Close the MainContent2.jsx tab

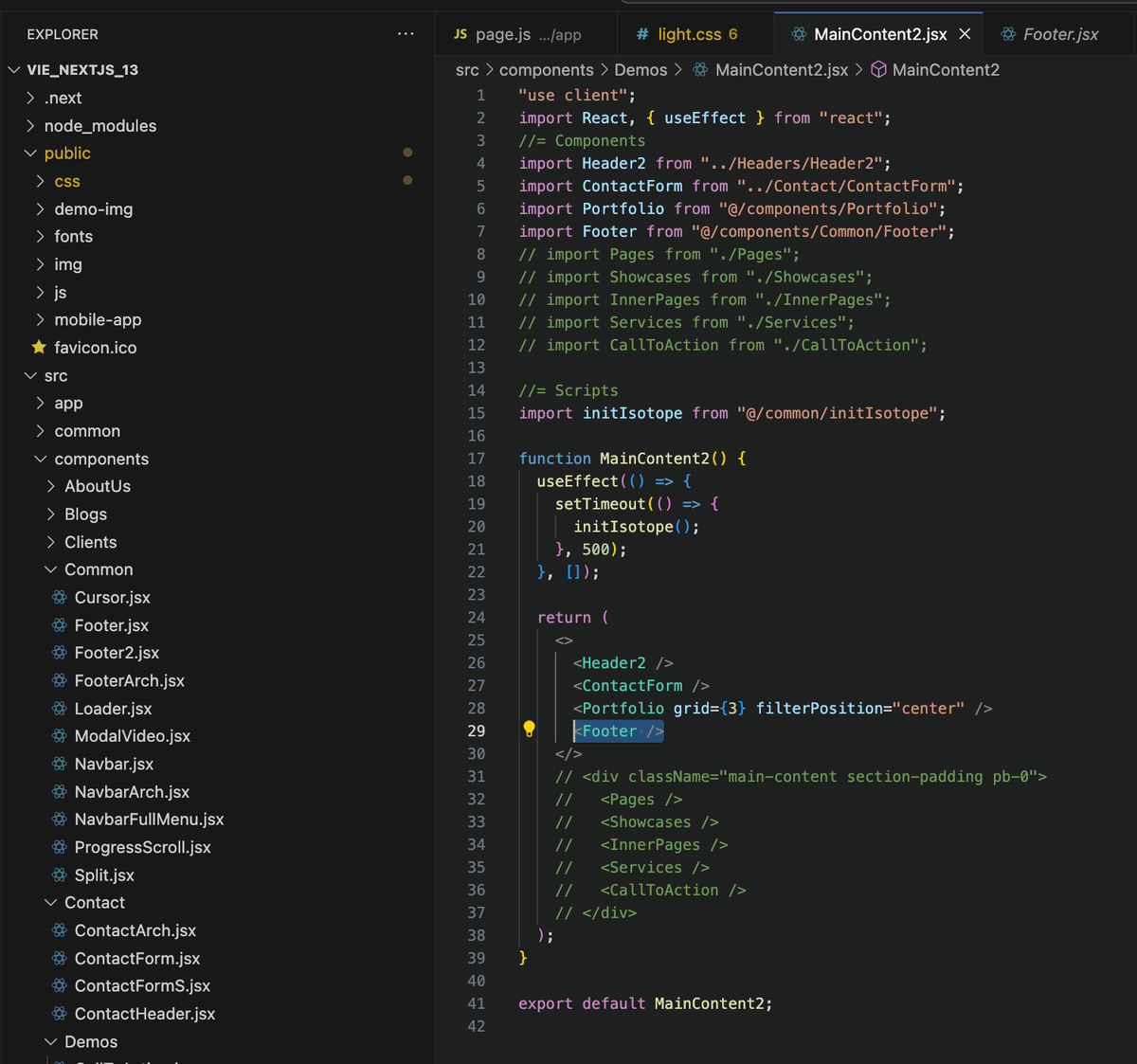pos(965,34)
